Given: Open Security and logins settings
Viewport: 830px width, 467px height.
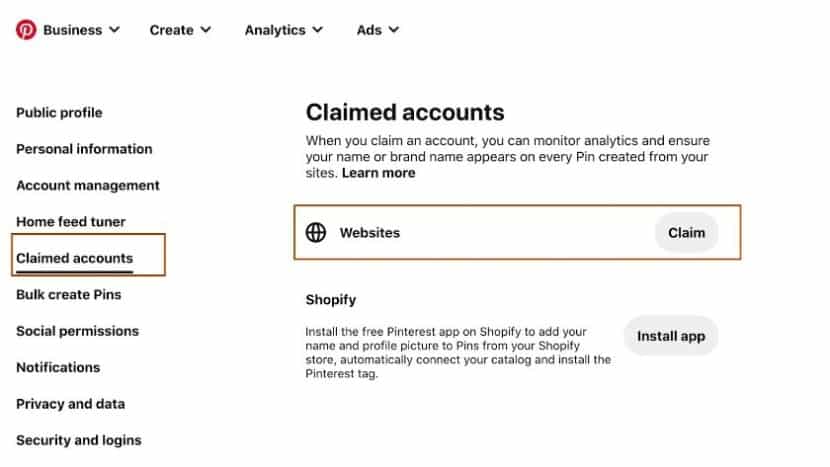Looking at the screenshot, I should tap(78, 440).
